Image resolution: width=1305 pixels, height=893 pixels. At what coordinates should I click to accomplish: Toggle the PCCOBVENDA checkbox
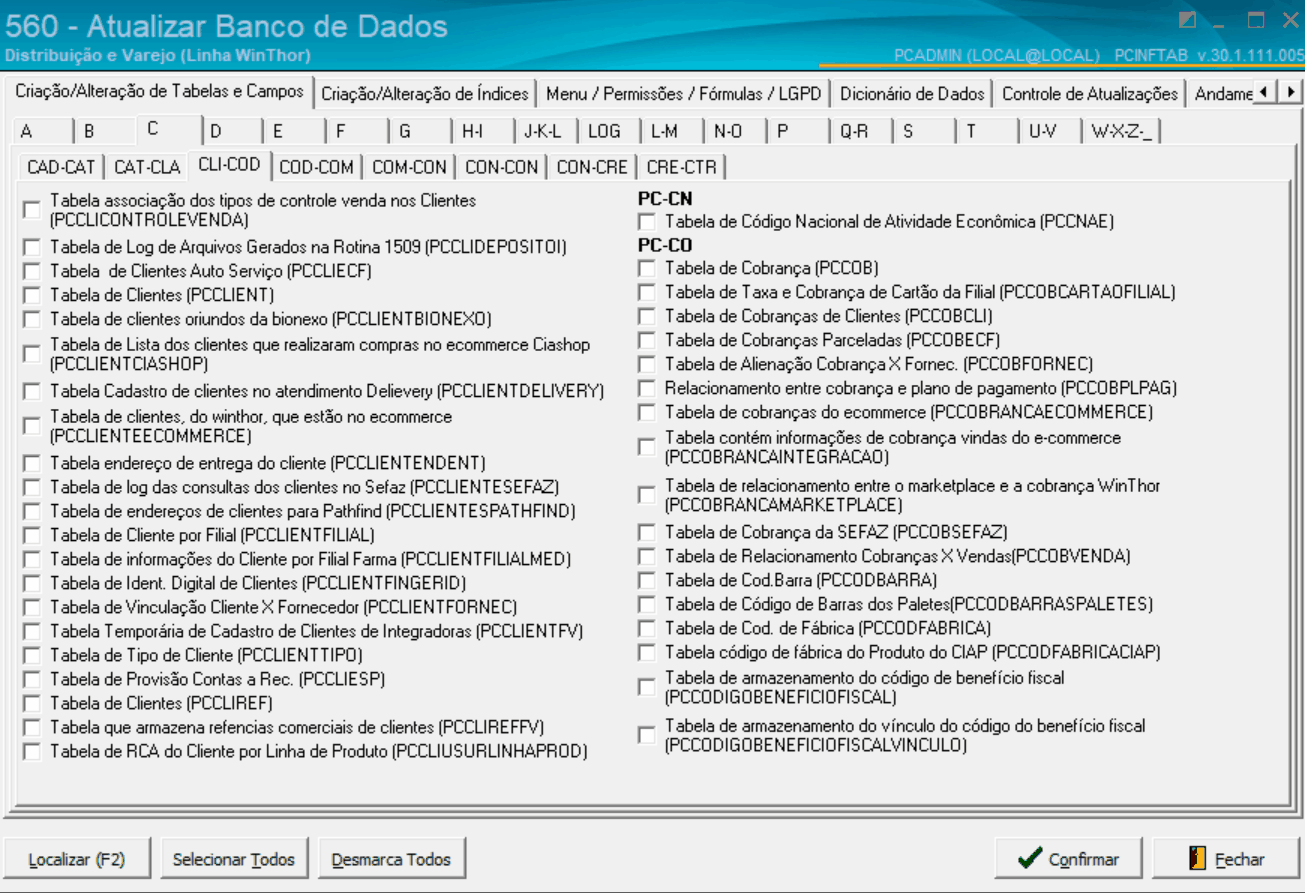pyautogui.click(x=647, y=556)
